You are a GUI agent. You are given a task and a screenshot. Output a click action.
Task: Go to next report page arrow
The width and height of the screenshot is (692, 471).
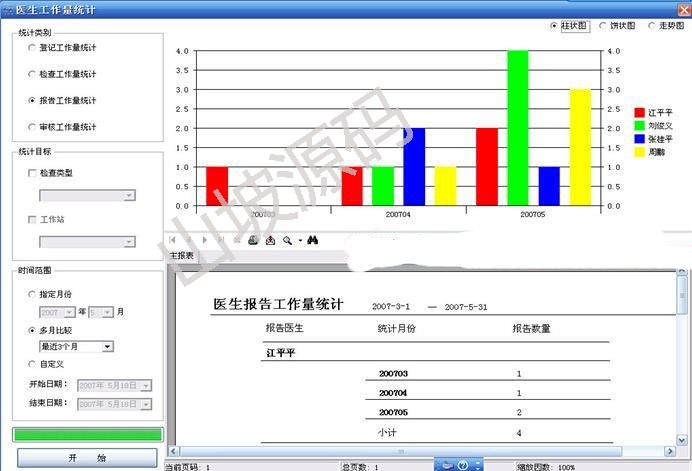click(204, 240)
